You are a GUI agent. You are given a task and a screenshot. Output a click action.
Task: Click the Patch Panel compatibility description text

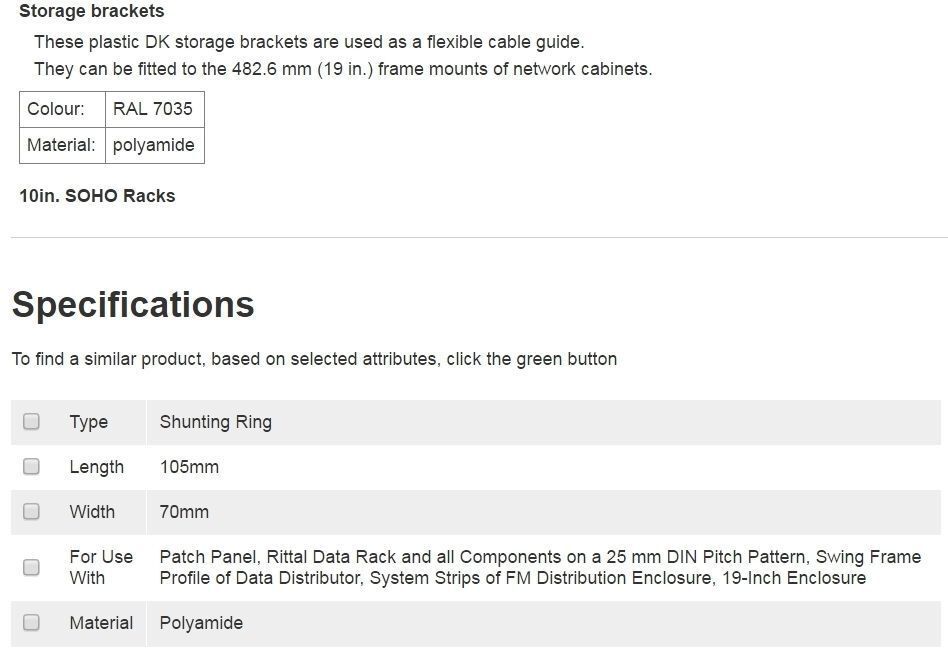click(540, 567)
